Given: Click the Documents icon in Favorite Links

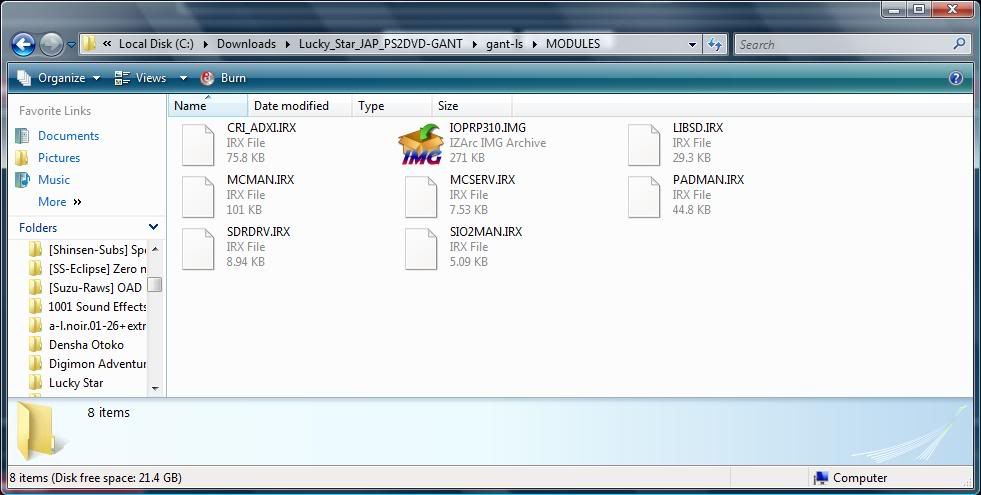Looking at the screenshot, I should (23, 136).
